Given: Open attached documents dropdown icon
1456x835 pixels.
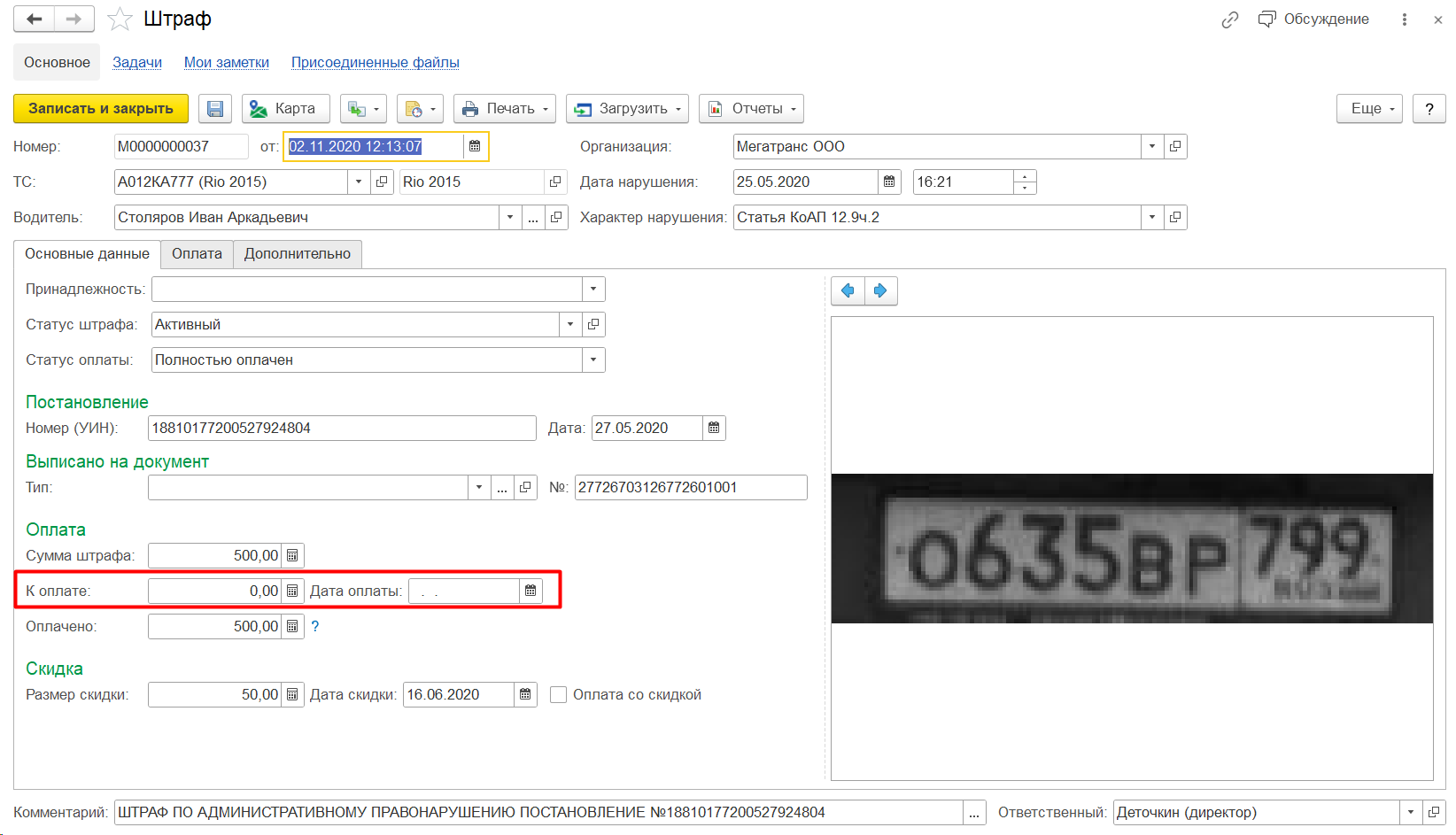Looking at the screenshot, I should click(420, 109).
